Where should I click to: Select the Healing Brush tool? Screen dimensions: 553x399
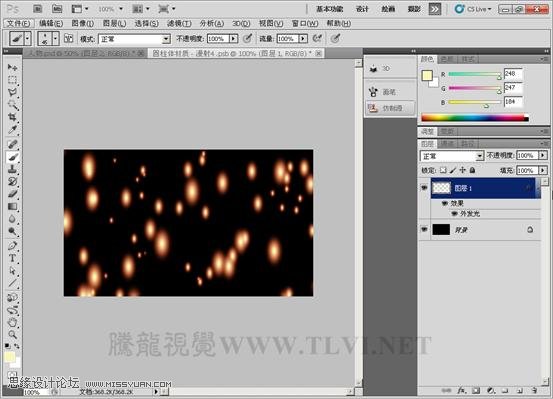[12, 144]
